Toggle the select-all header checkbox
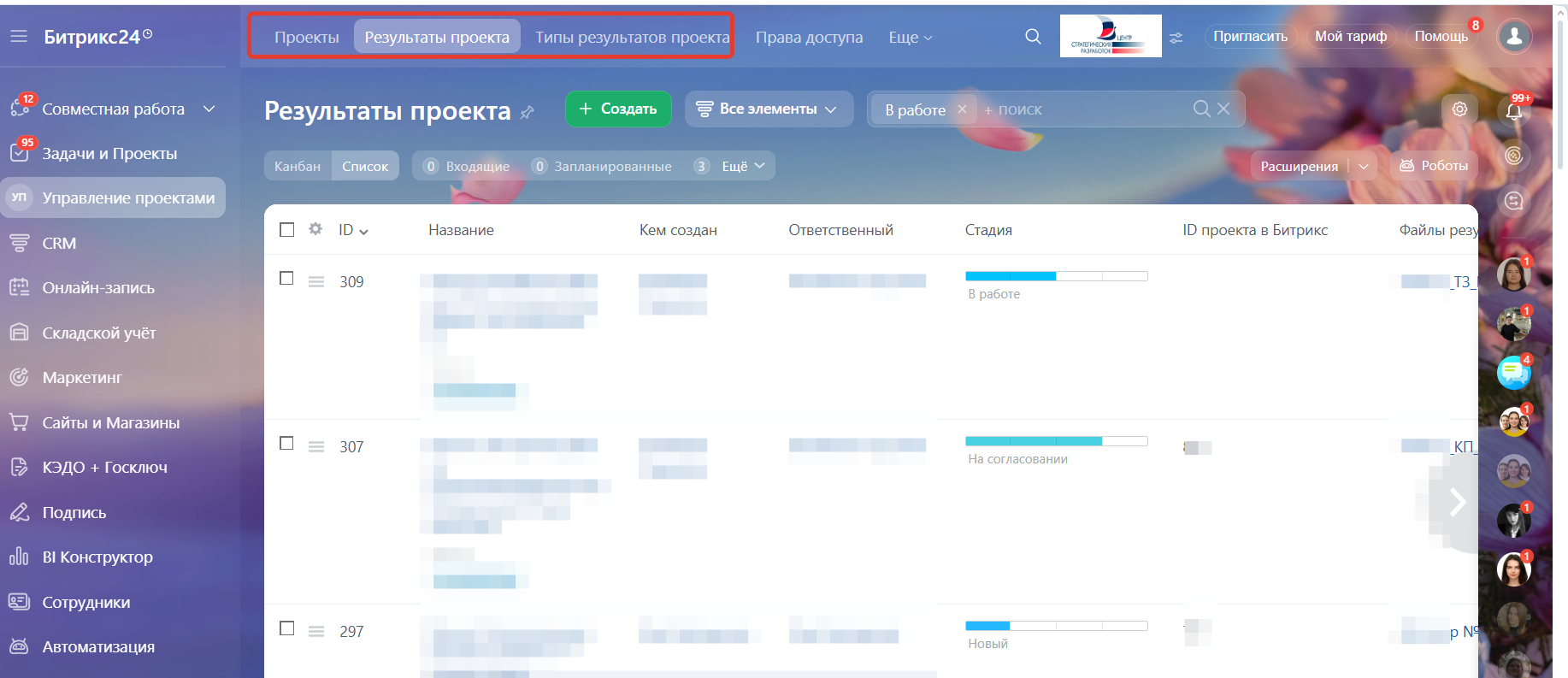This screenshot has width=1568, height=678. click(x=287, y=230)
